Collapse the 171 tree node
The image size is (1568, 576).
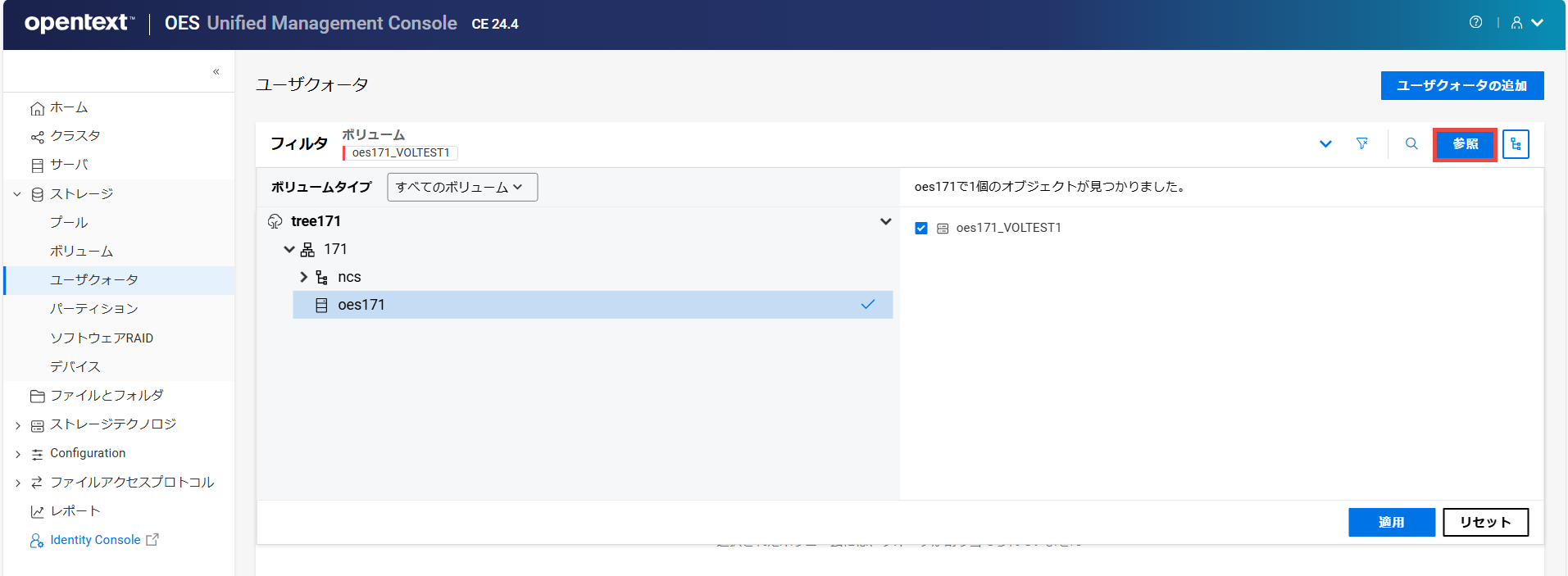click(289, 249)
